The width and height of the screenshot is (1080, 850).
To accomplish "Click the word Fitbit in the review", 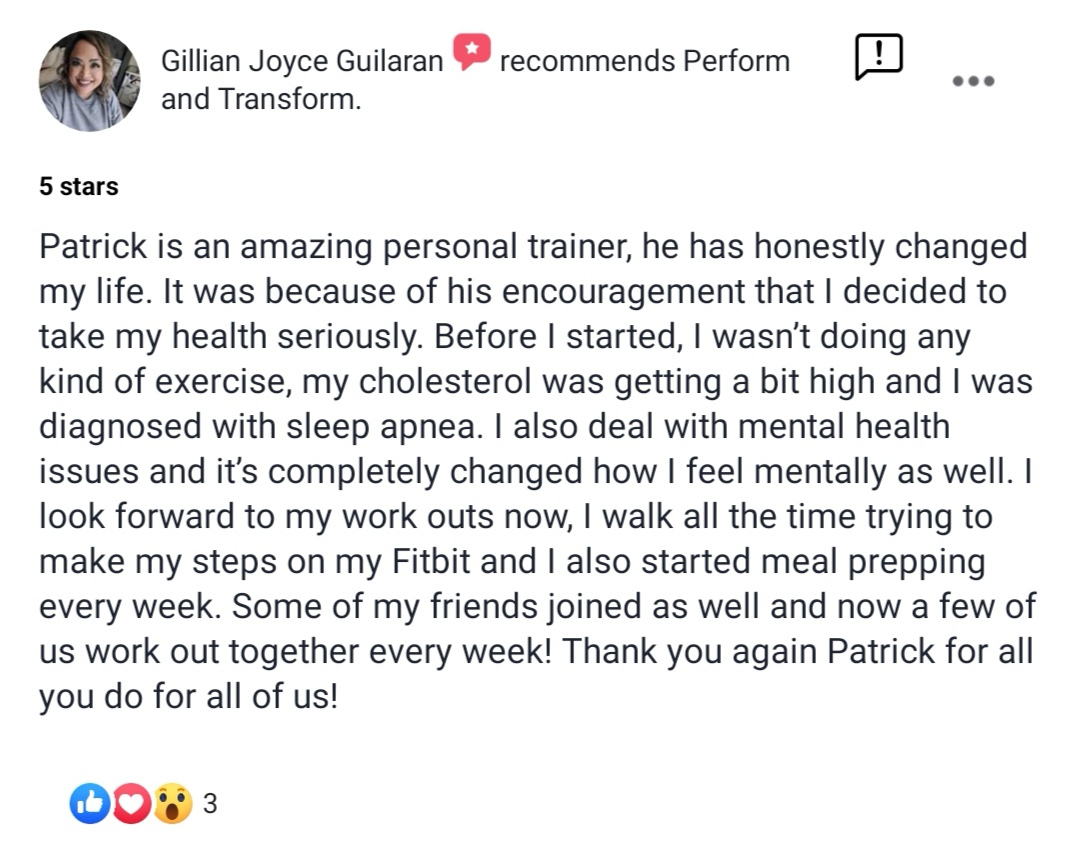I will (x=432, y=561).
